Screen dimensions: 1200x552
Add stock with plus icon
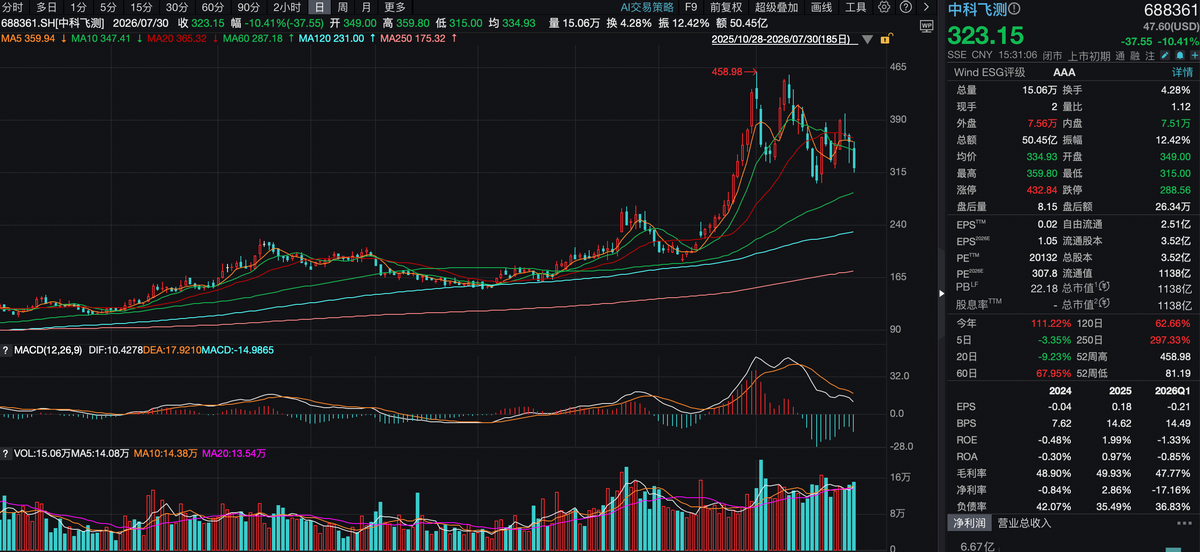1193,56
